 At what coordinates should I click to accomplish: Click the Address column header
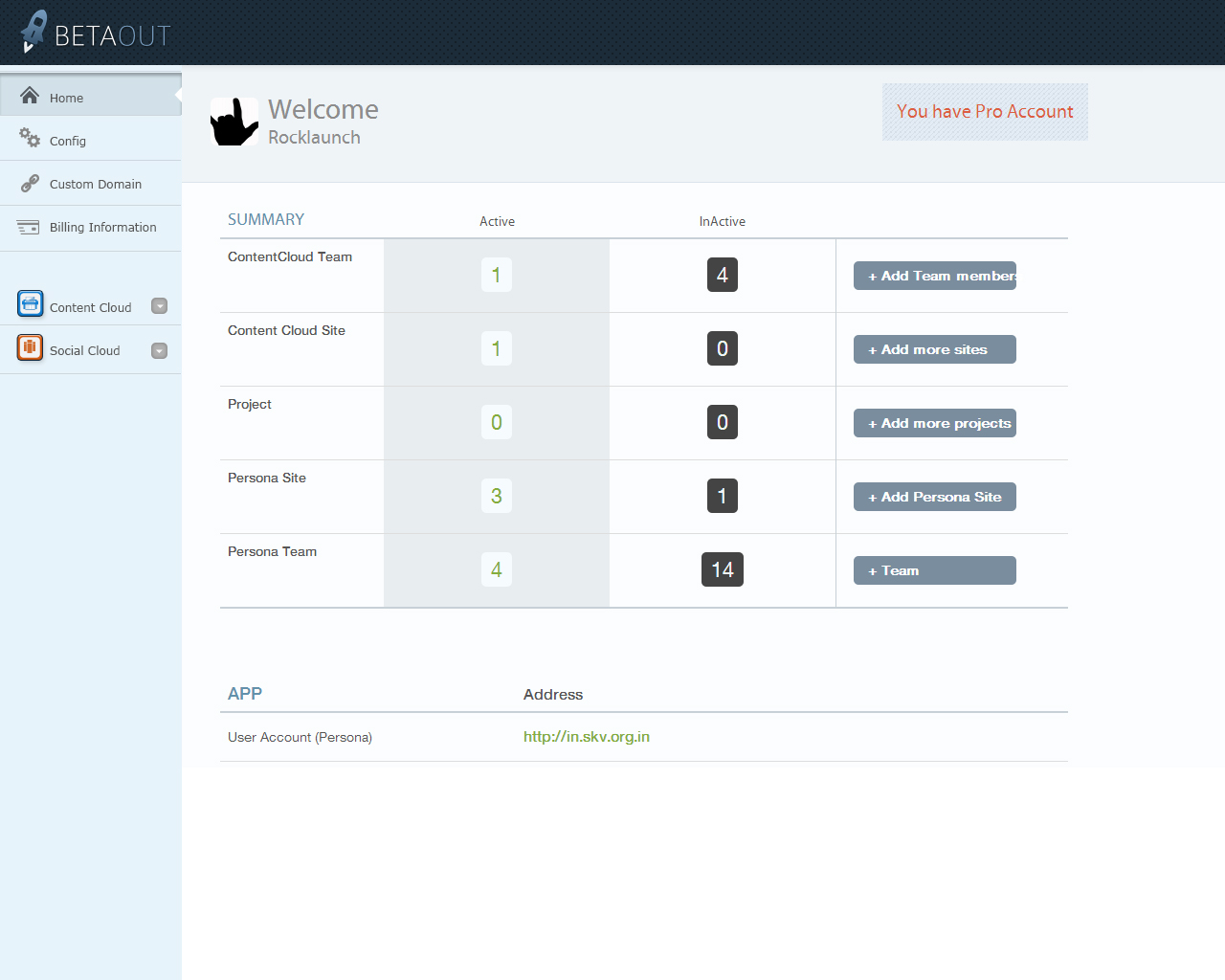click(553, 695)
